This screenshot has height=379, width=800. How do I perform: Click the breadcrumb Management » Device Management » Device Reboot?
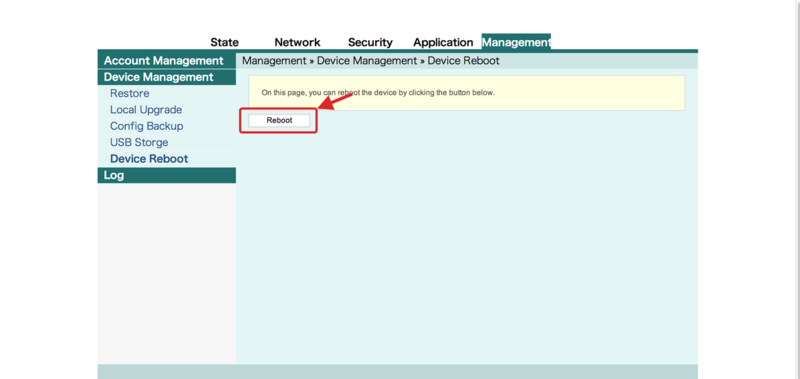coord(370,61)
